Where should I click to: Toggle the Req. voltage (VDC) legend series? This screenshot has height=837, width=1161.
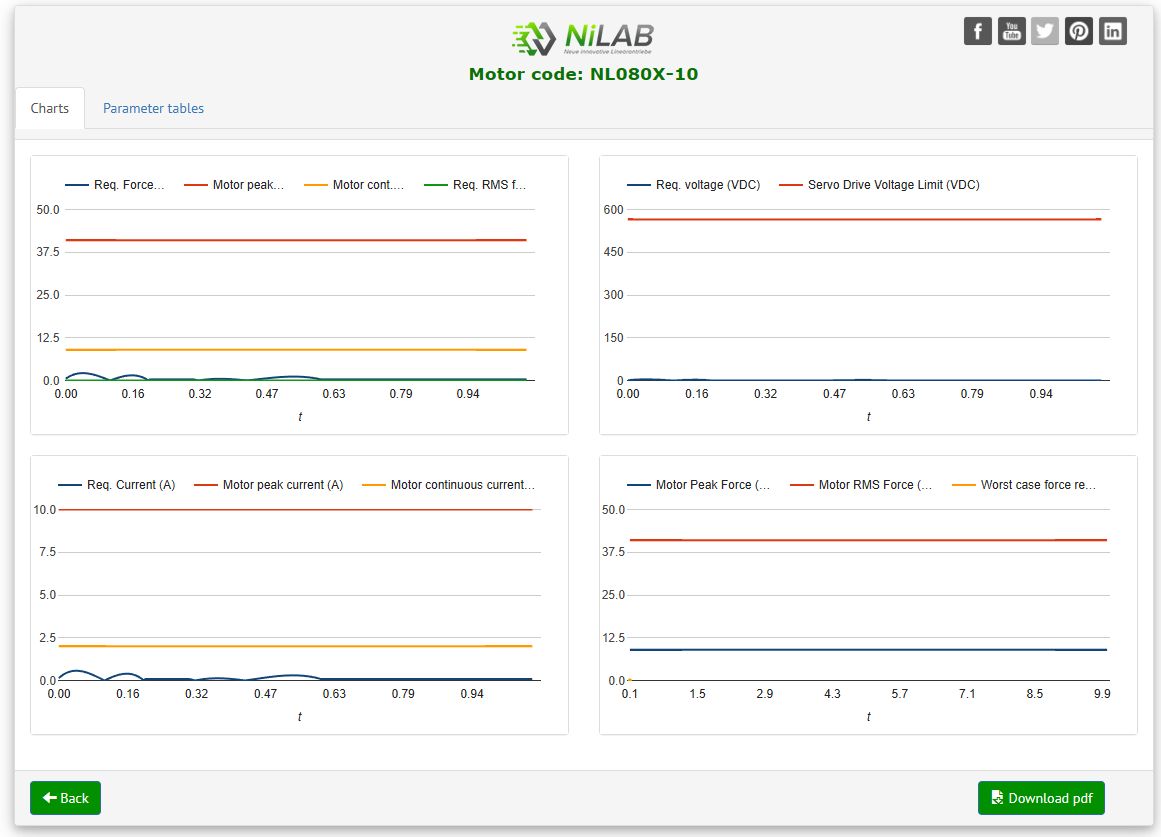point(694,185)
